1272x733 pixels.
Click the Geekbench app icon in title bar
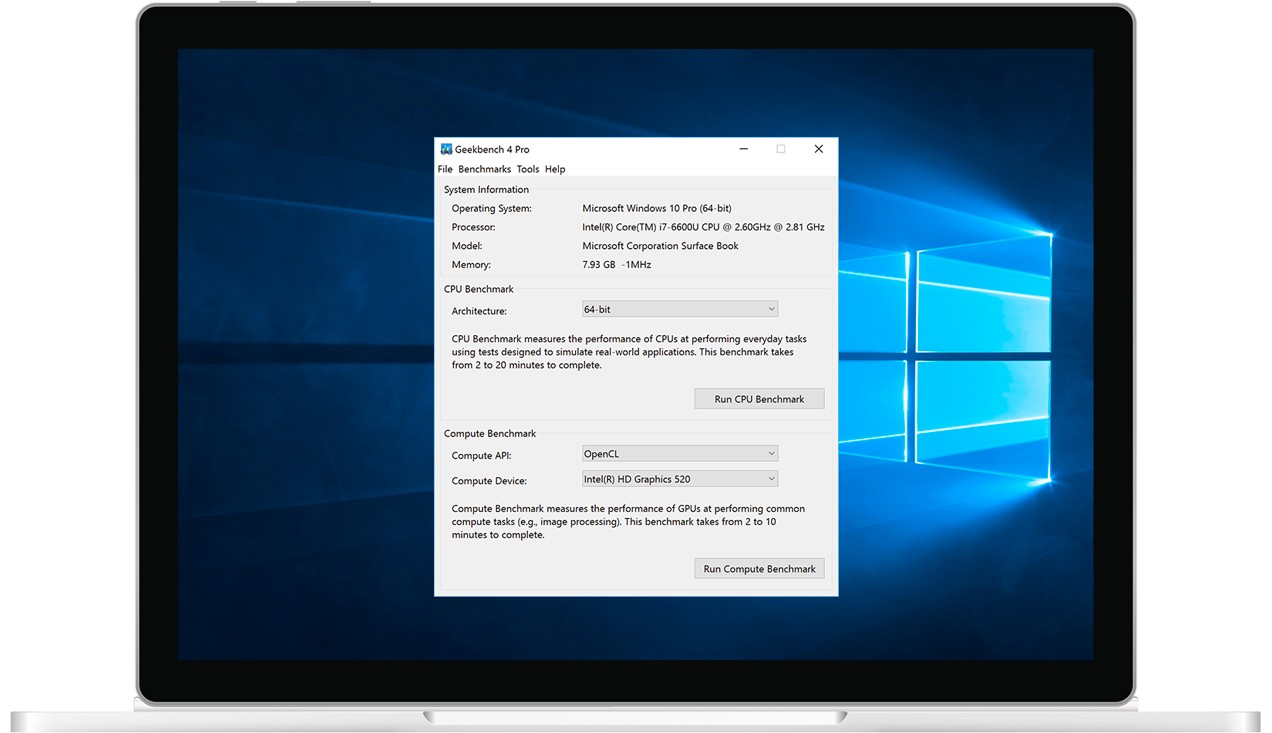[446, 149]
